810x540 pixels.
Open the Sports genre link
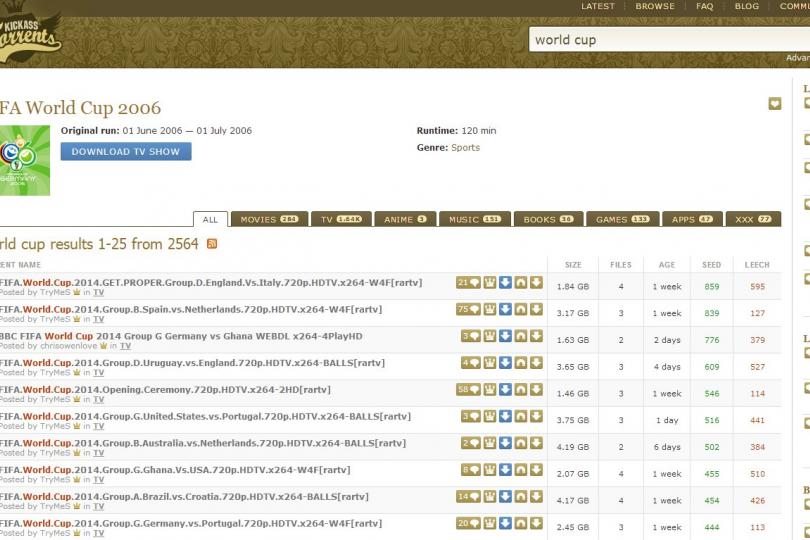[465, 148]
